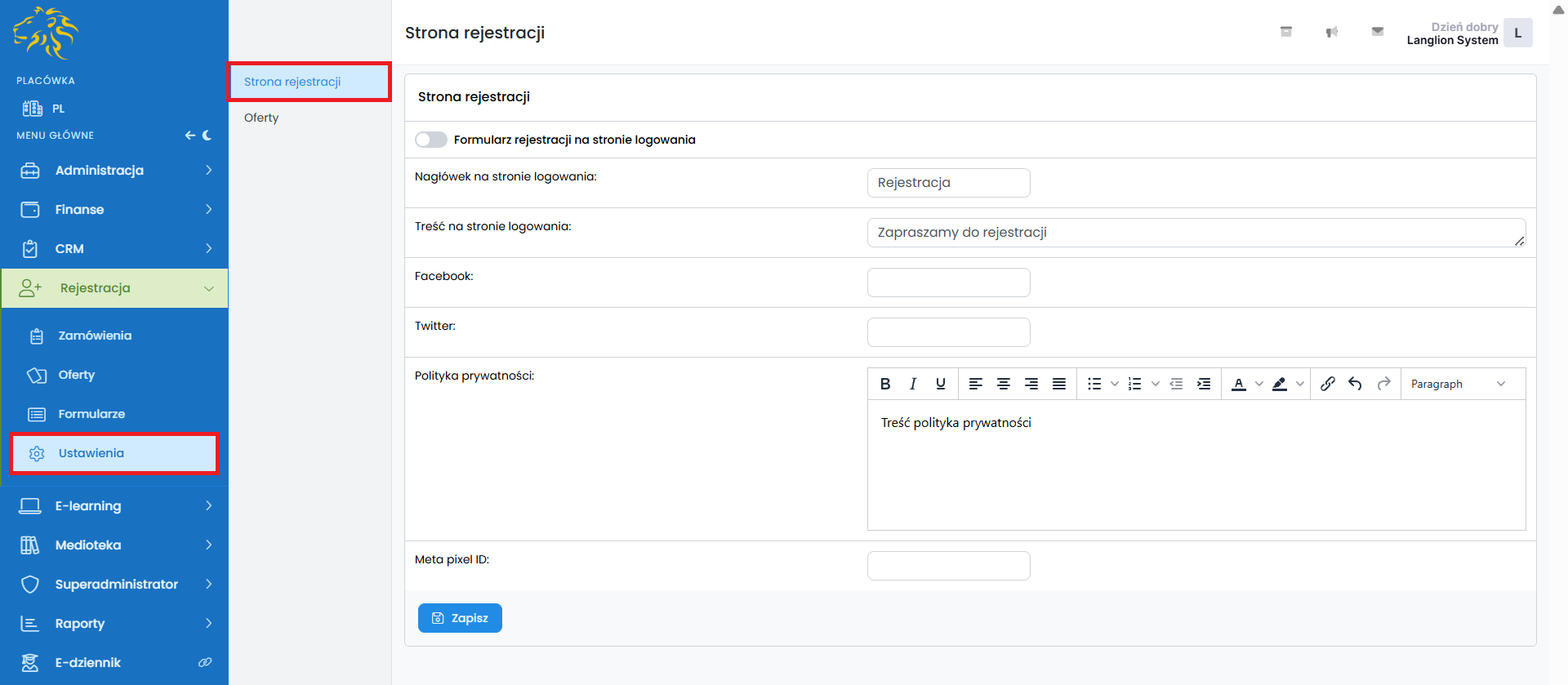Insert a link using the link icon
The image size is (1568, 685).
coord(1328,384)
